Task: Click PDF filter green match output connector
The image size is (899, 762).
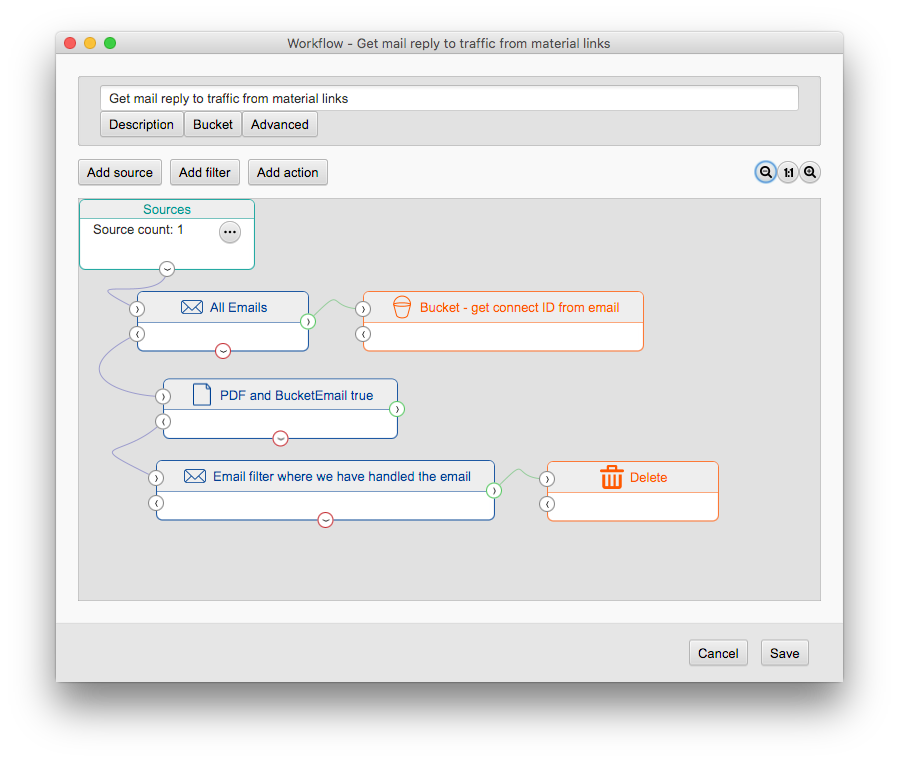Action: pyautogui.click(x=397, y=409)
